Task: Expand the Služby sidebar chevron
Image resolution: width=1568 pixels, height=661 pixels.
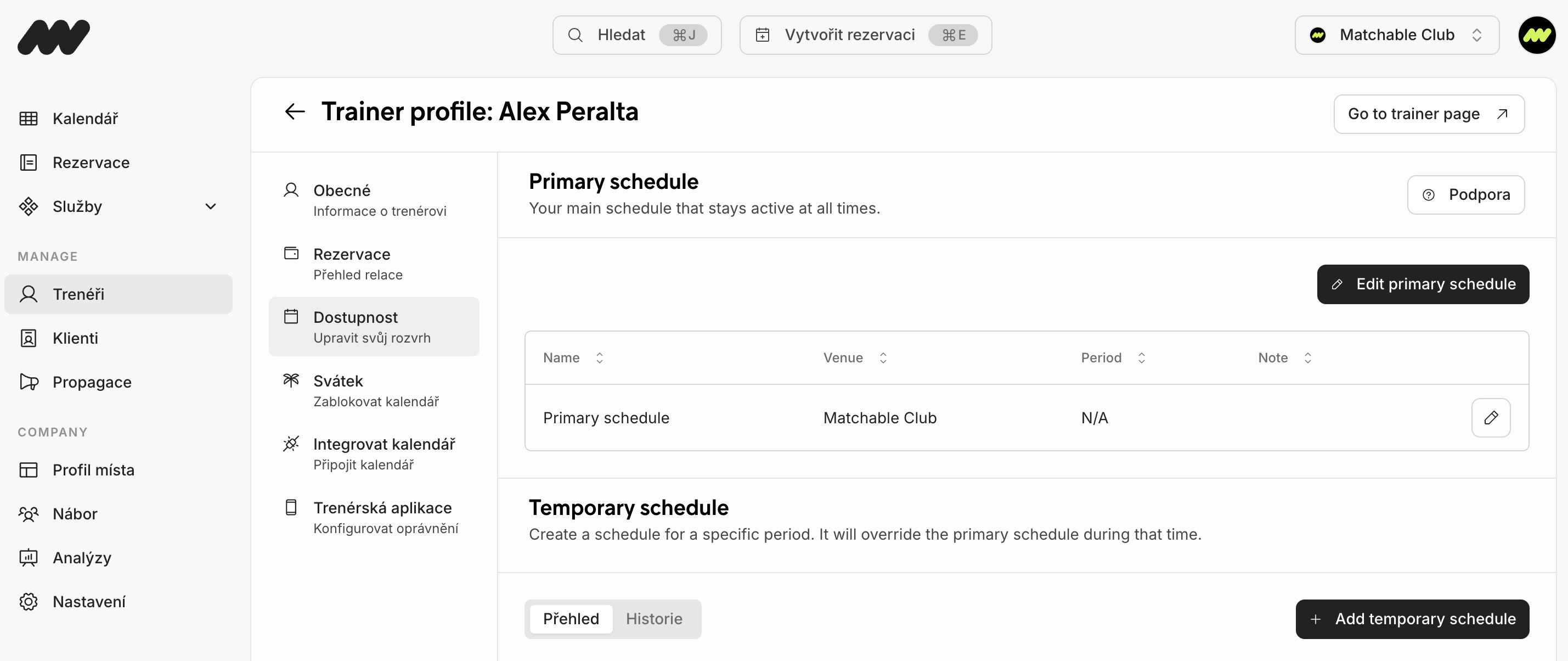Action: [211, 206]
